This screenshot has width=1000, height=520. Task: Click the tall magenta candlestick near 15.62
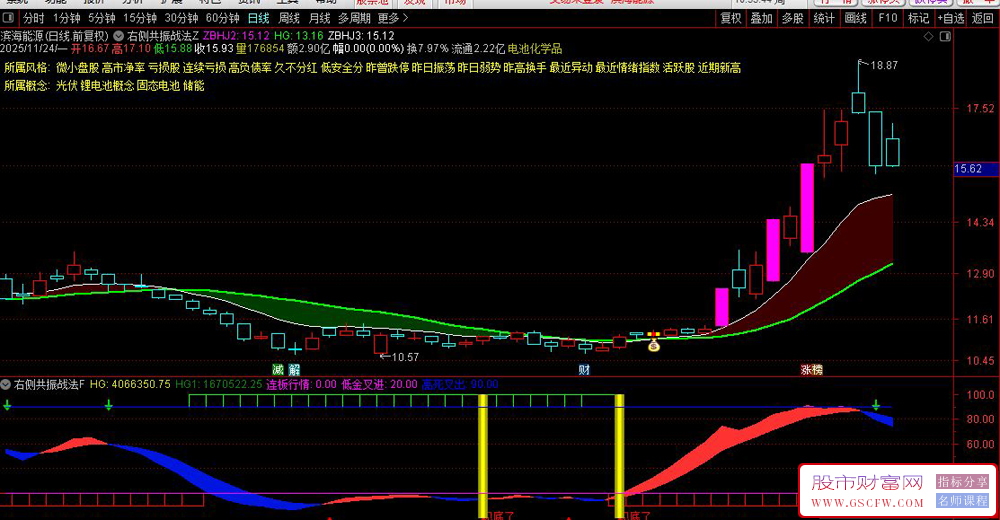tap(806, 207)
